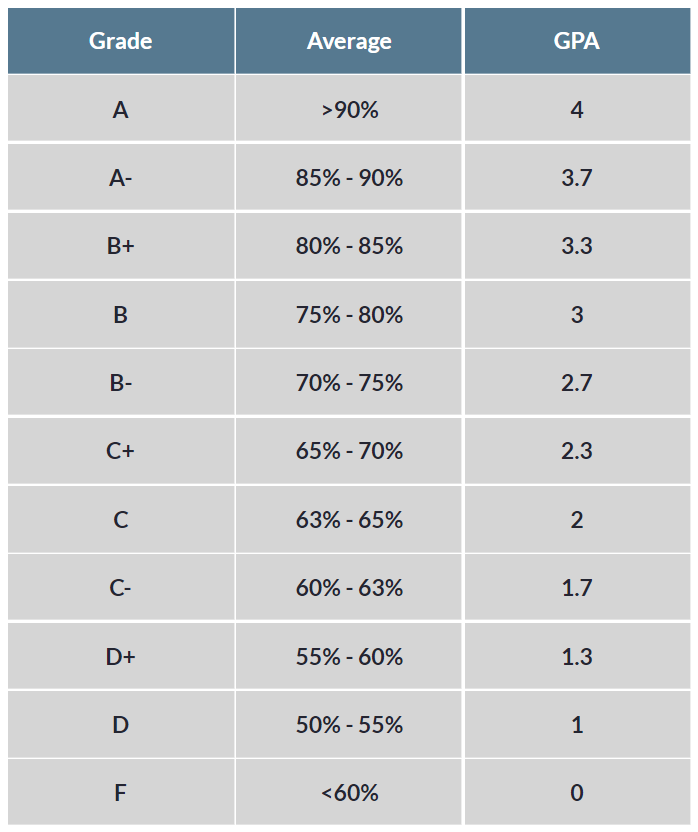This screenshot has width=698, height=832.
Task: Click the >90% average cell
Action: click(x=349, y=110)
